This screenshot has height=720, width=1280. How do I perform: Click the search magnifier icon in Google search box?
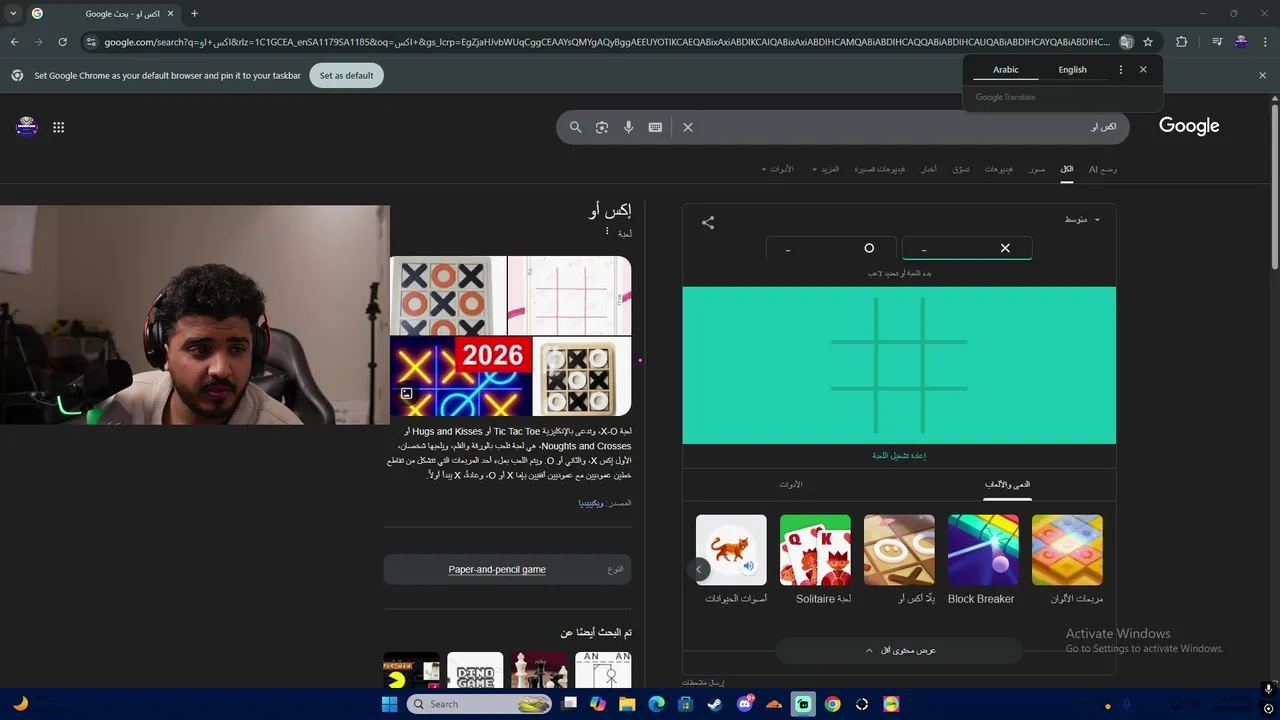(575, 127)
